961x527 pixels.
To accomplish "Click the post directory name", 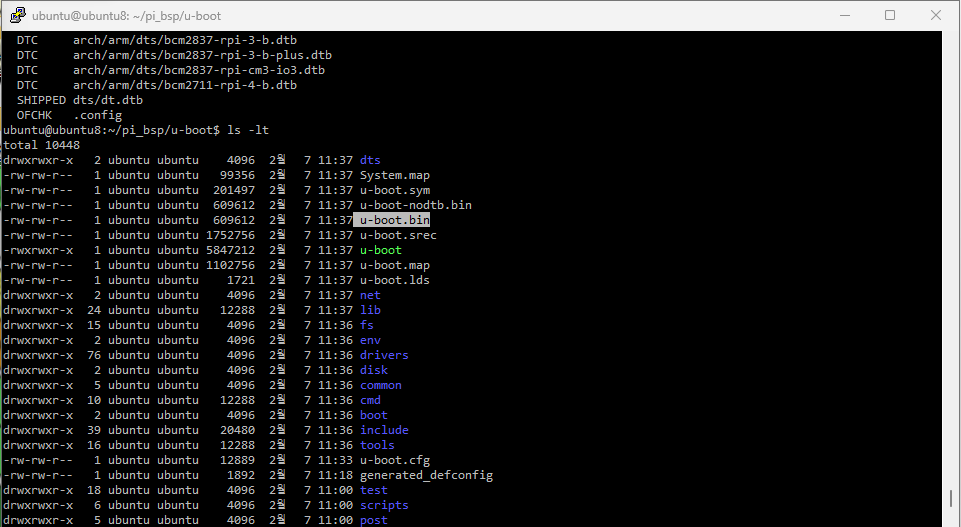I will 374,520.
